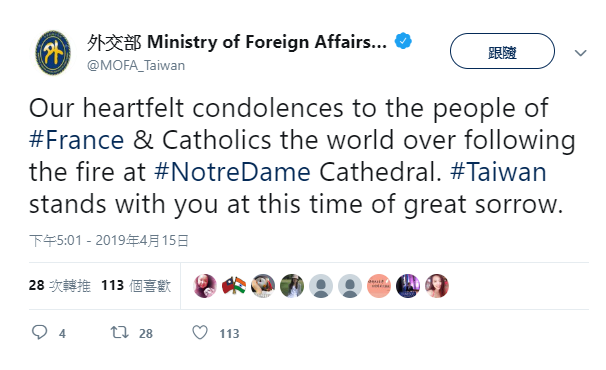
Task: Open the #Taiwan hashtag link
Action: click(x=499, y=172)
